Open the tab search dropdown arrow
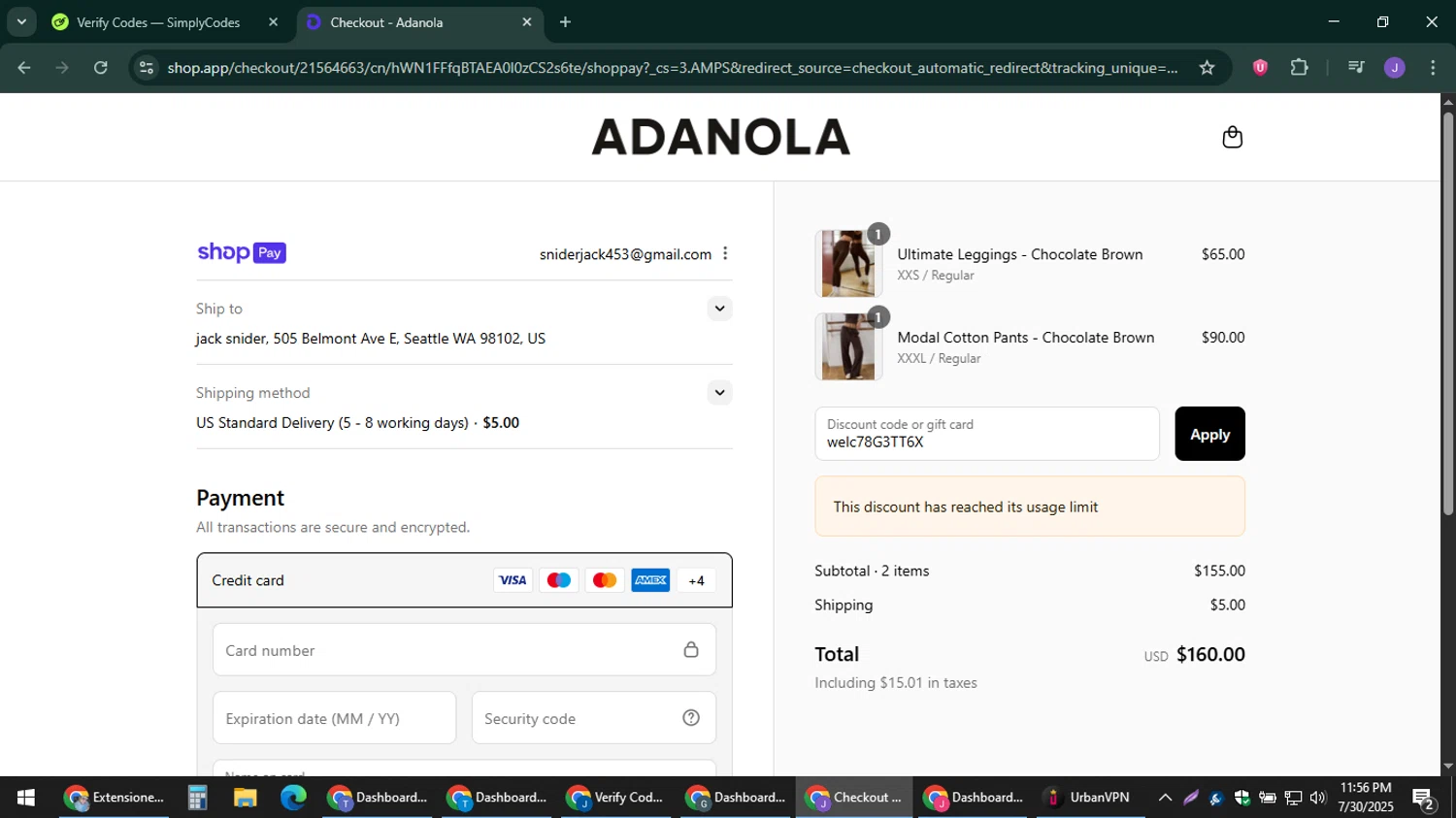The height and width of the screenshot is (818, 1456). (21, 21)
